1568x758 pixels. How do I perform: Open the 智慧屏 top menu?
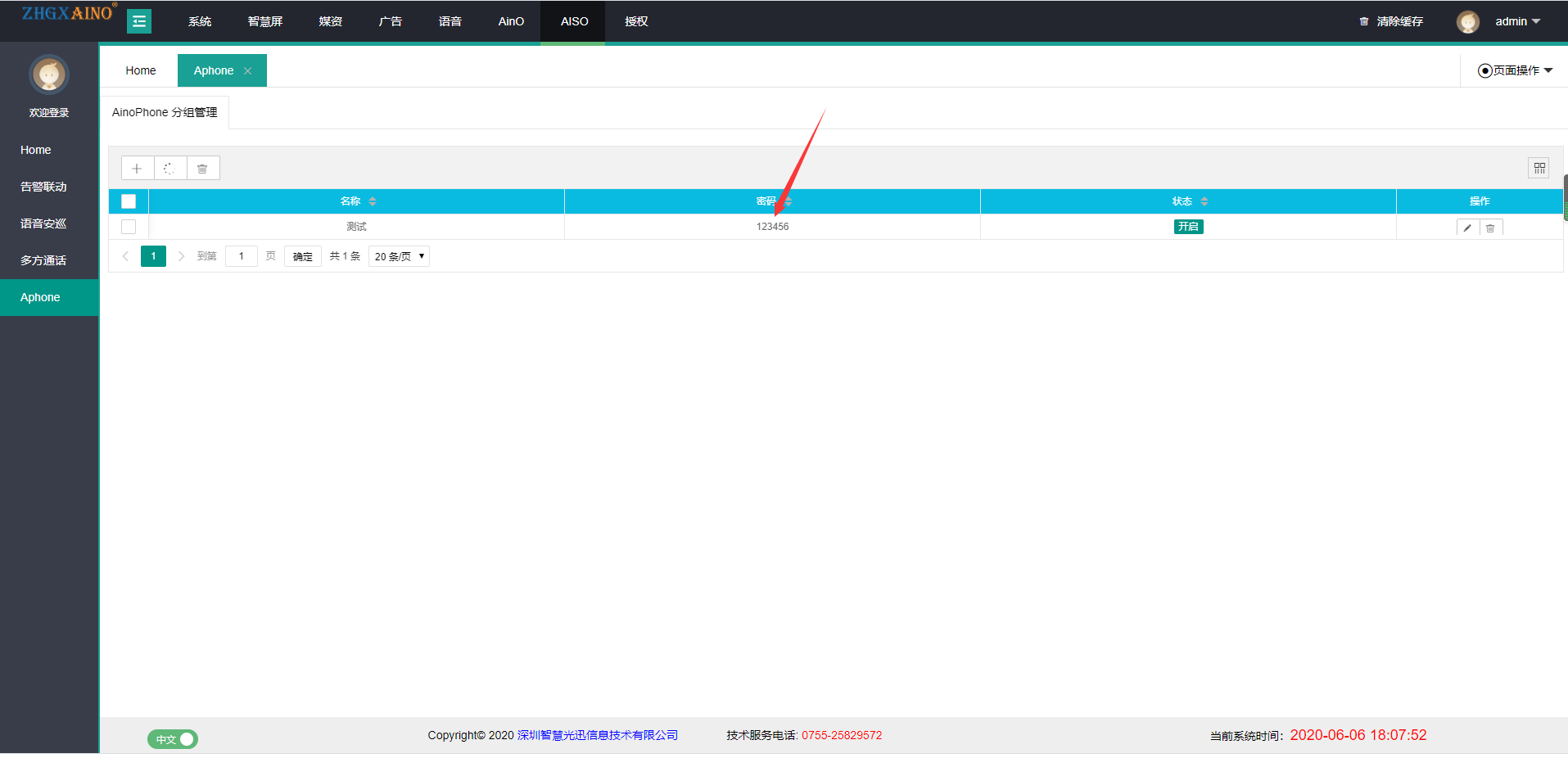pyautogui.click(x=264, y=21)
